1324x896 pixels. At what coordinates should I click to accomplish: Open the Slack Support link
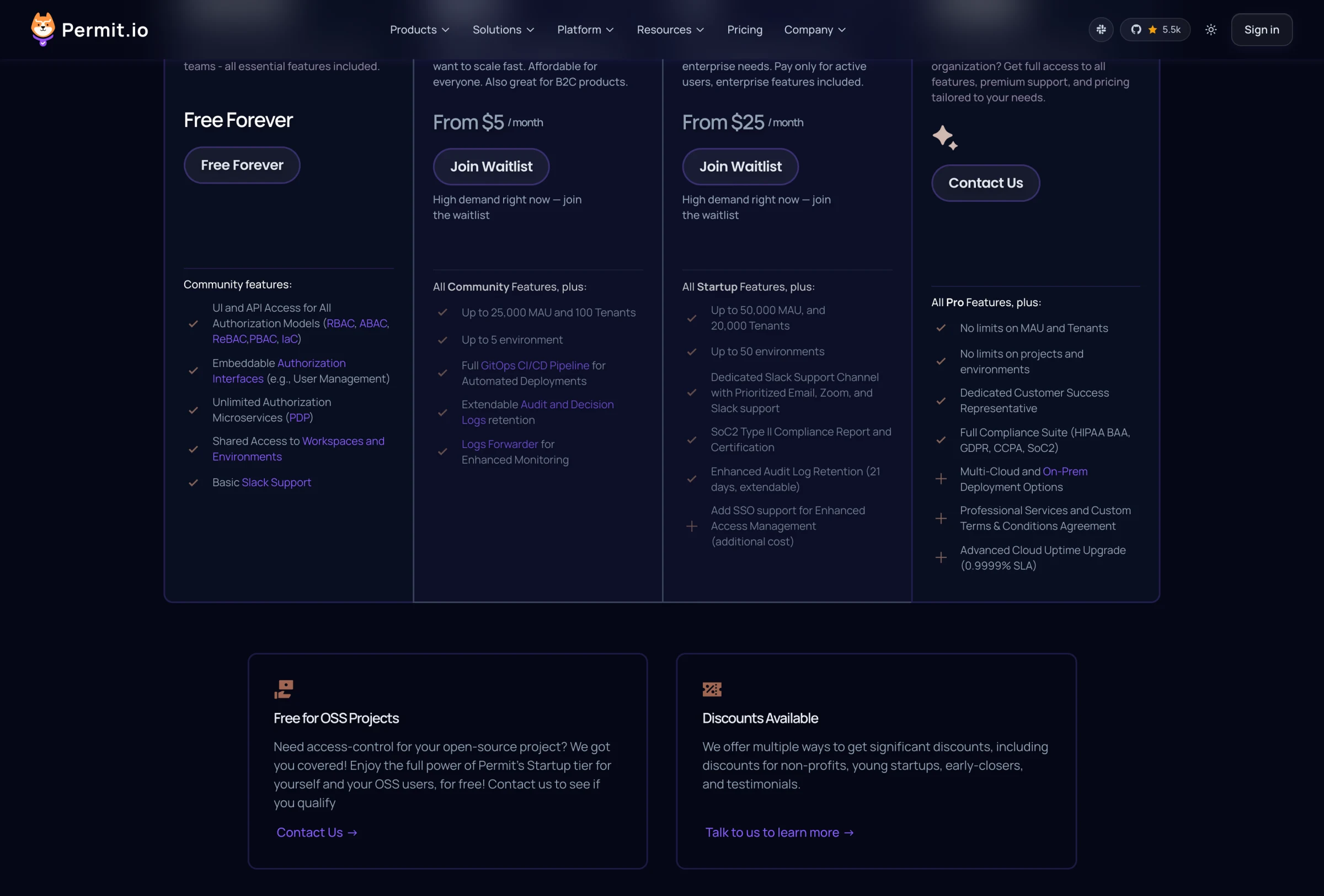(x=276, y=482)
